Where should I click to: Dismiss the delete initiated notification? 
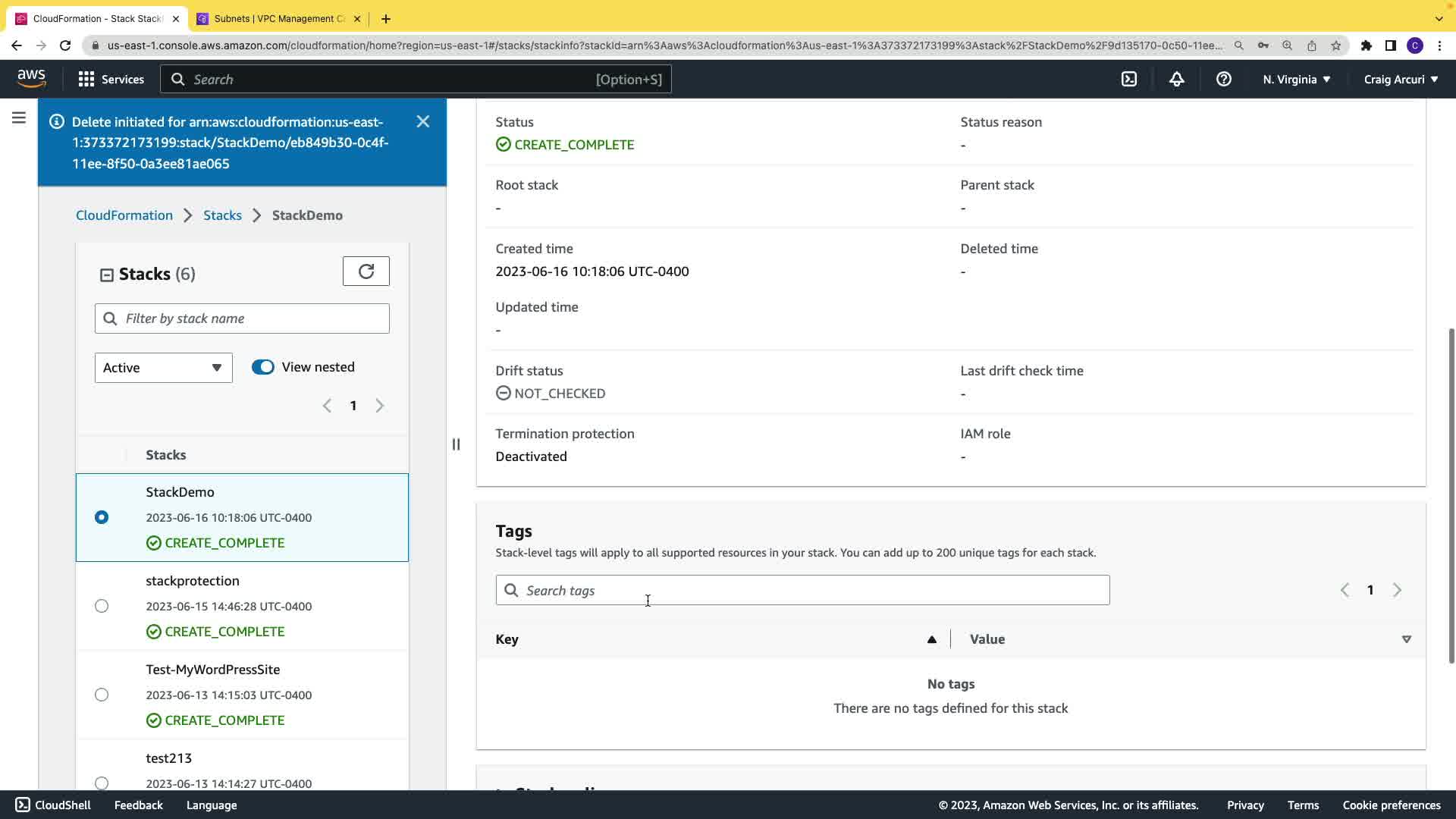tap(423, 121)
